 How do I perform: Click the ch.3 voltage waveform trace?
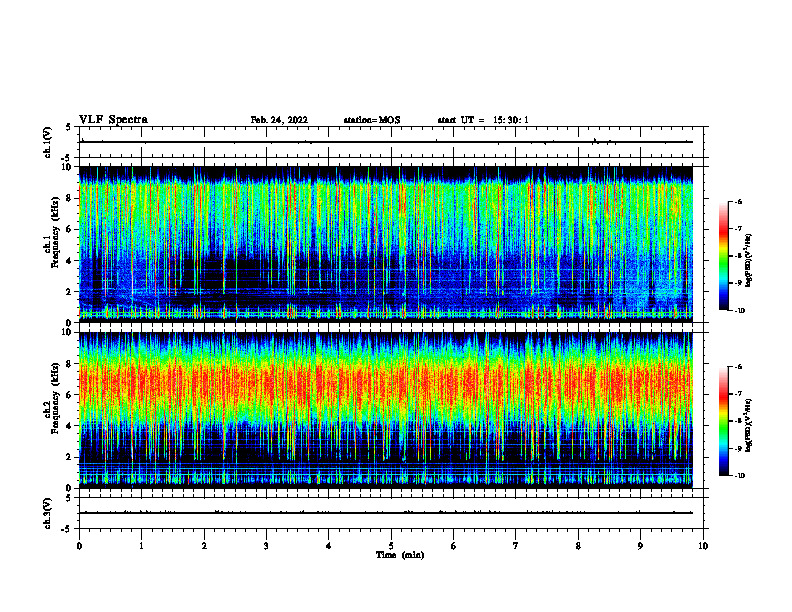tap(386, 513)
